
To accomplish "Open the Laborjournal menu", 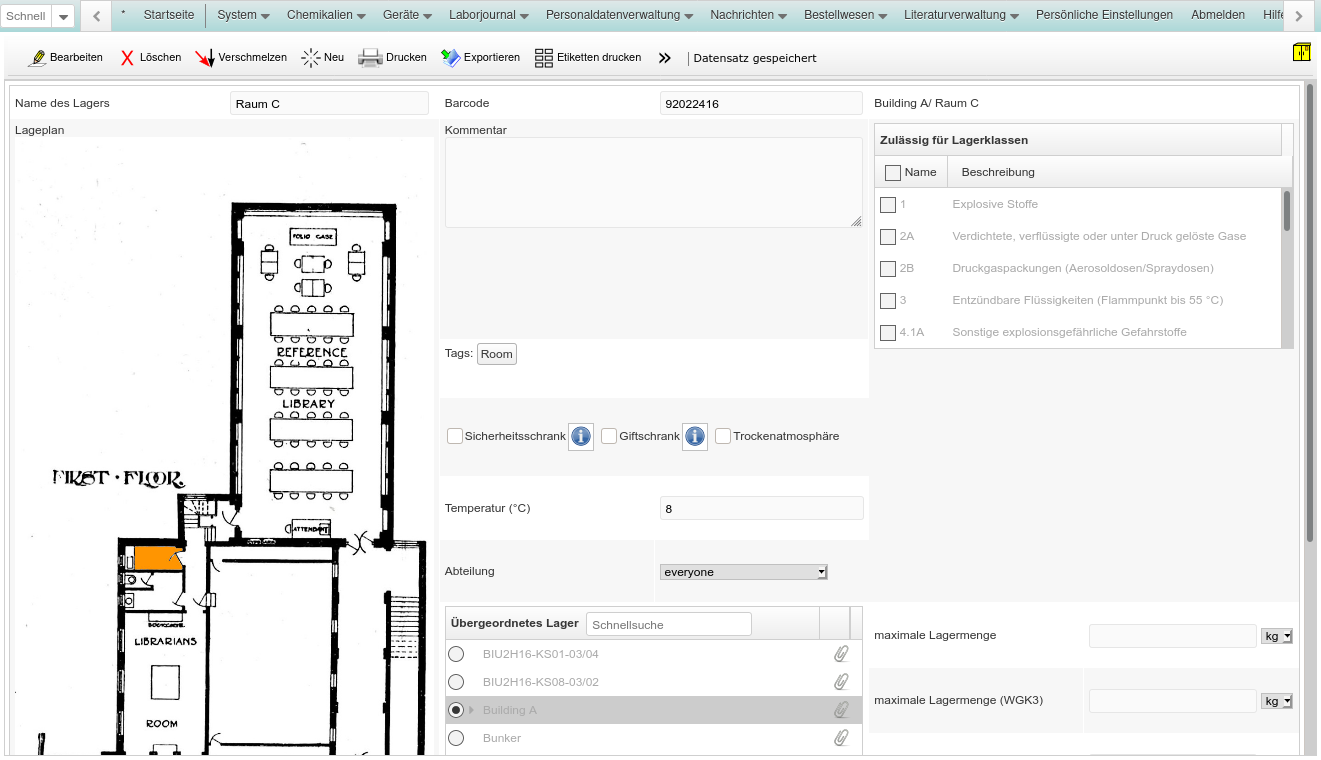I will pyautogui.click(x=490, y=15).
